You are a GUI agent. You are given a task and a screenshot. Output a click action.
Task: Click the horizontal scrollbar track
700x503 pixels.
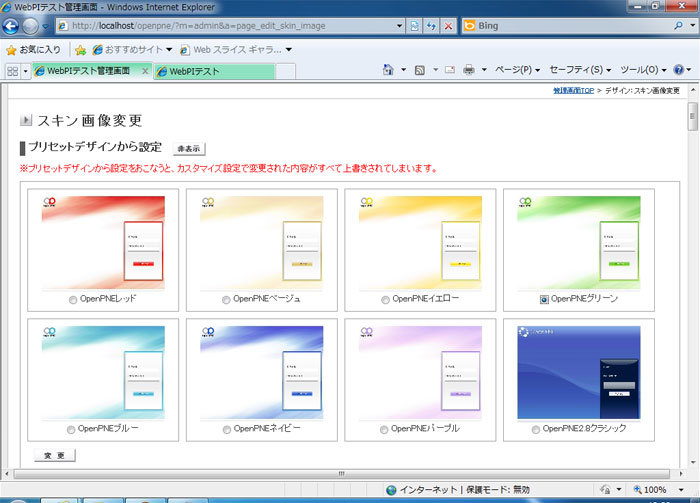click(x=342, y=474)
